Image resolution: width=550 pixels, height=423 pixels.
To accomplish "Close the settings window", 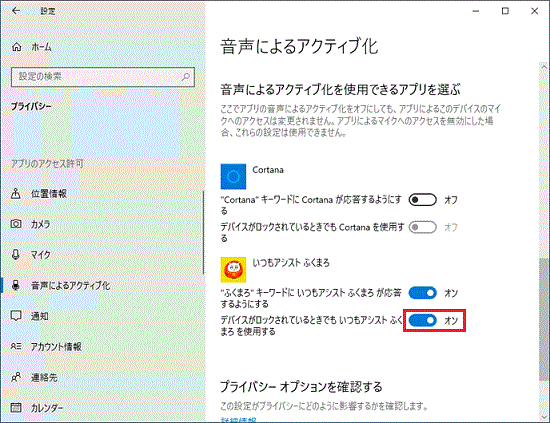I will (535, 11).
